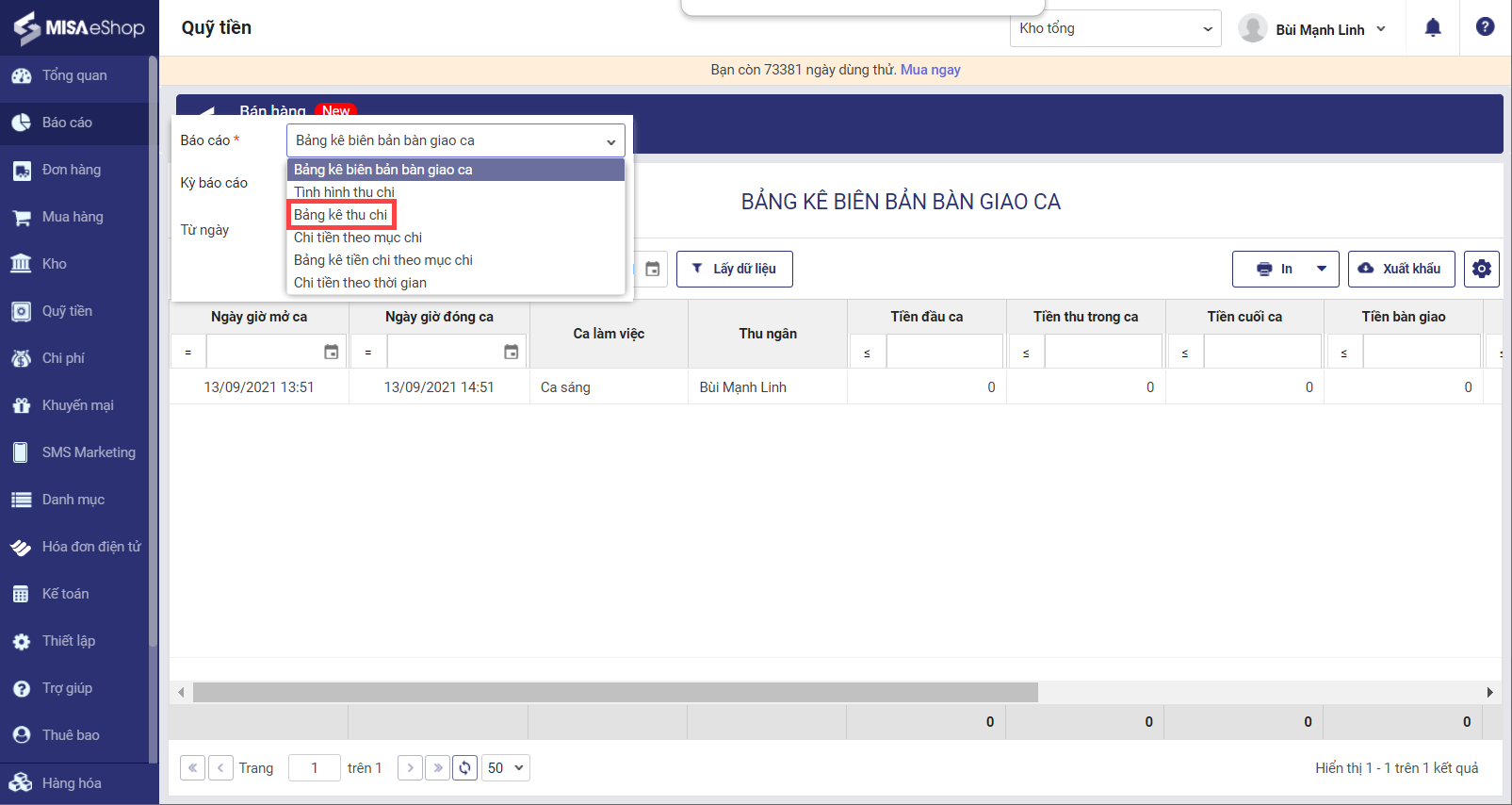Choose Chi tiền theo mục chi report
The width and height of the screenshot is (1512, 805).
[456, 238]
